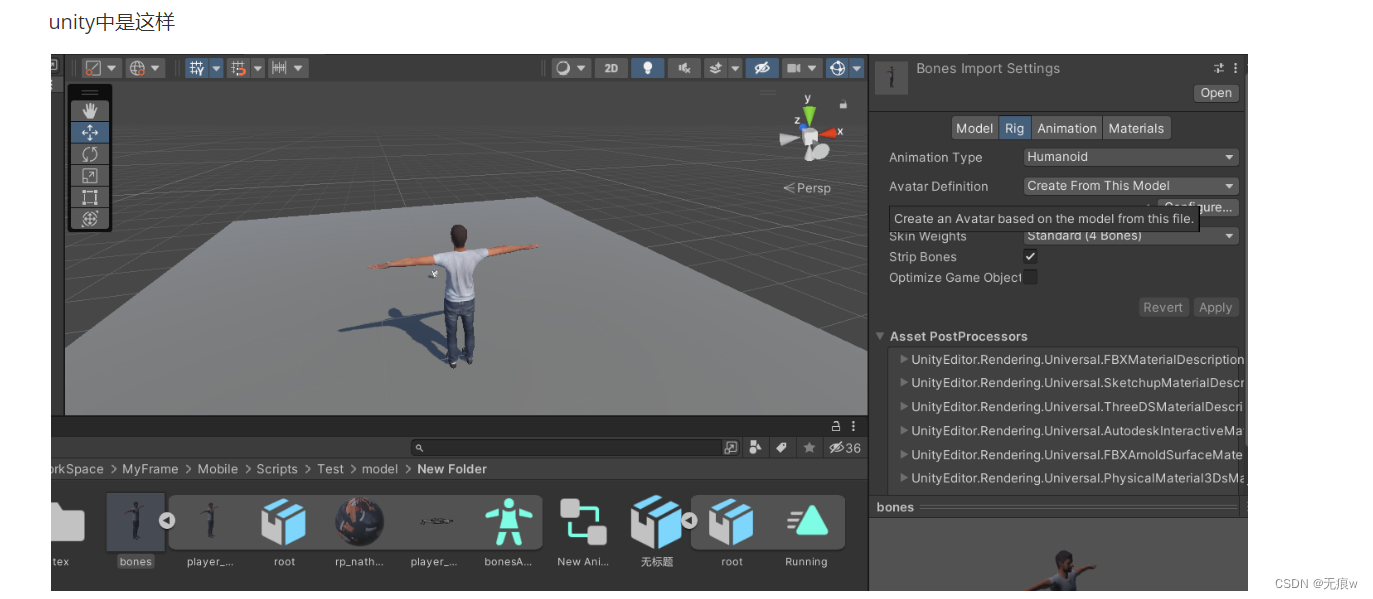
Task: Switch to the Animation tab
Action: click(x=1066, y=127)
